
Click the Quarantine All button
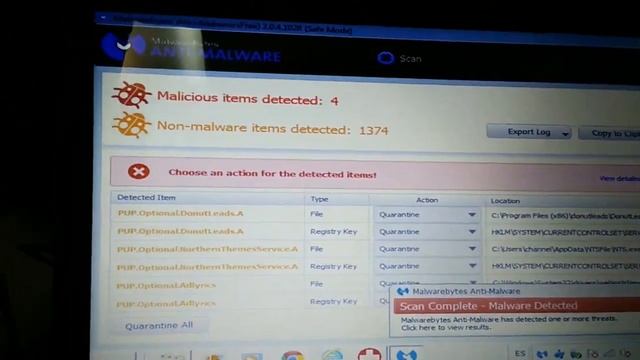(159, 326)
